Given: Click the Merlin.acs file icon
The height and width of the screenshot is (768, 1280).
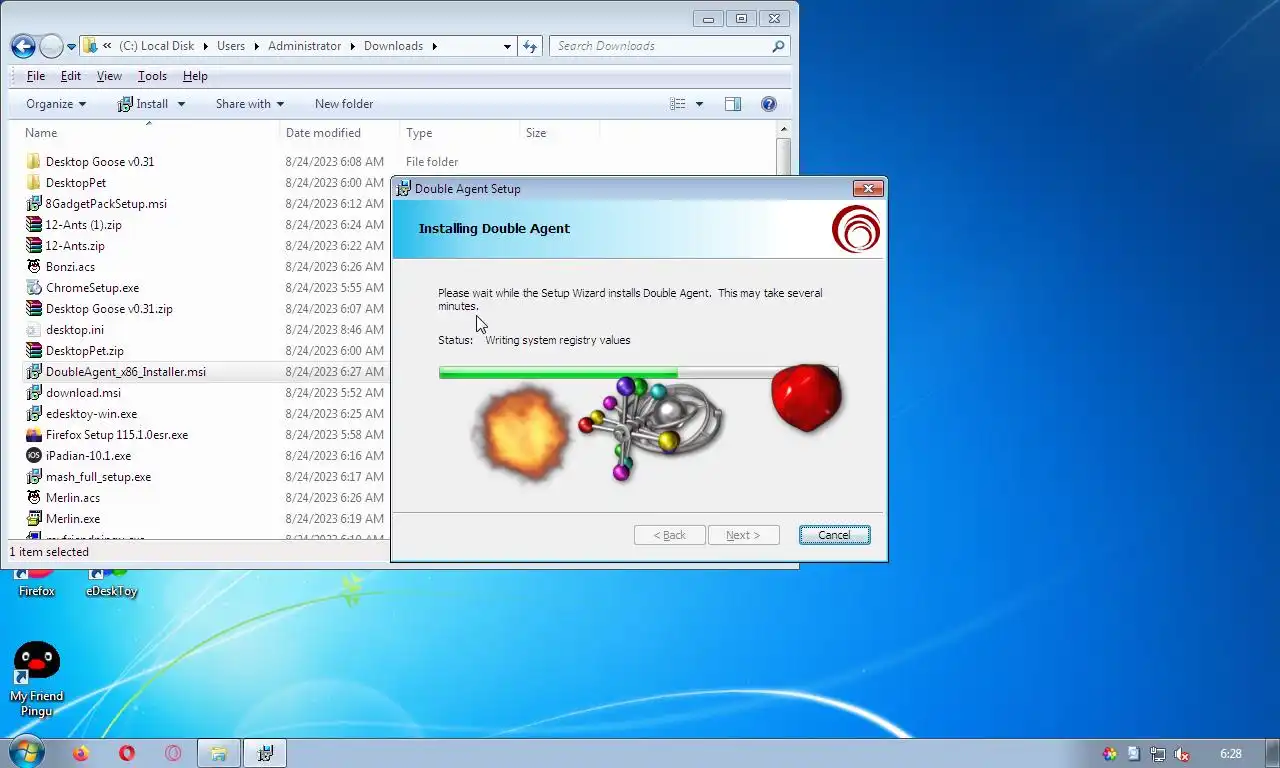Looking at the screenshot, I should 33,497.
